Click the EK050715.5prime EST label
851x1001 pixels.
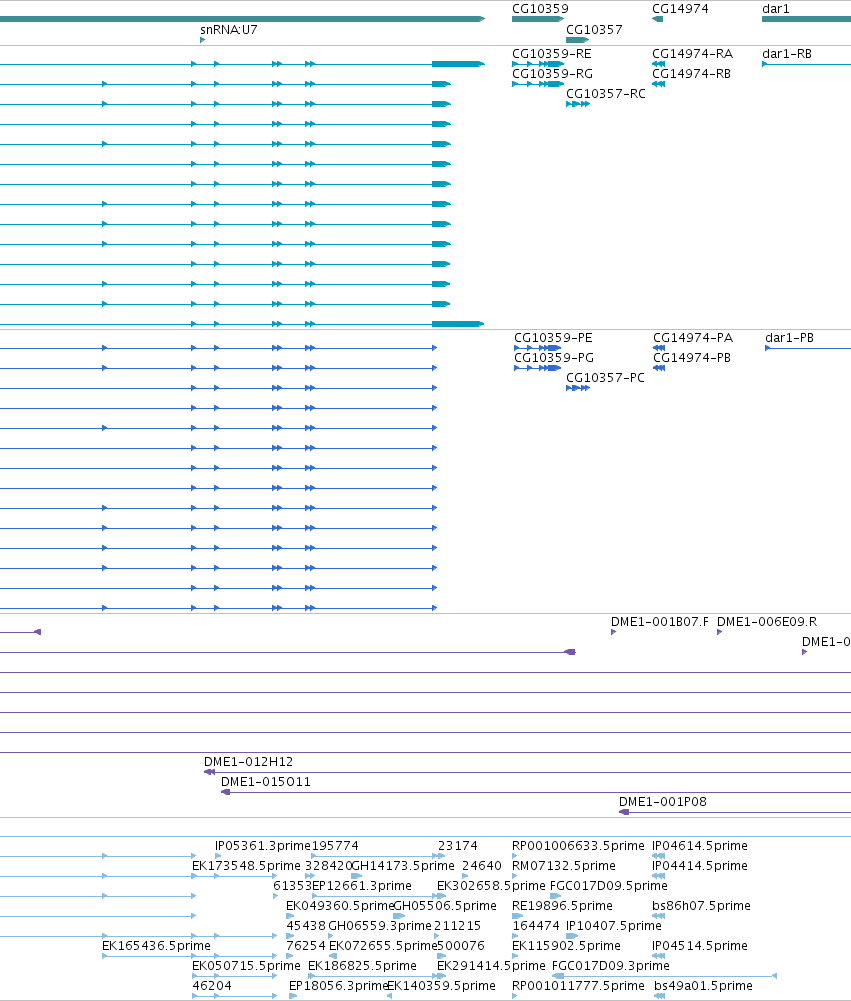point(246,966)
